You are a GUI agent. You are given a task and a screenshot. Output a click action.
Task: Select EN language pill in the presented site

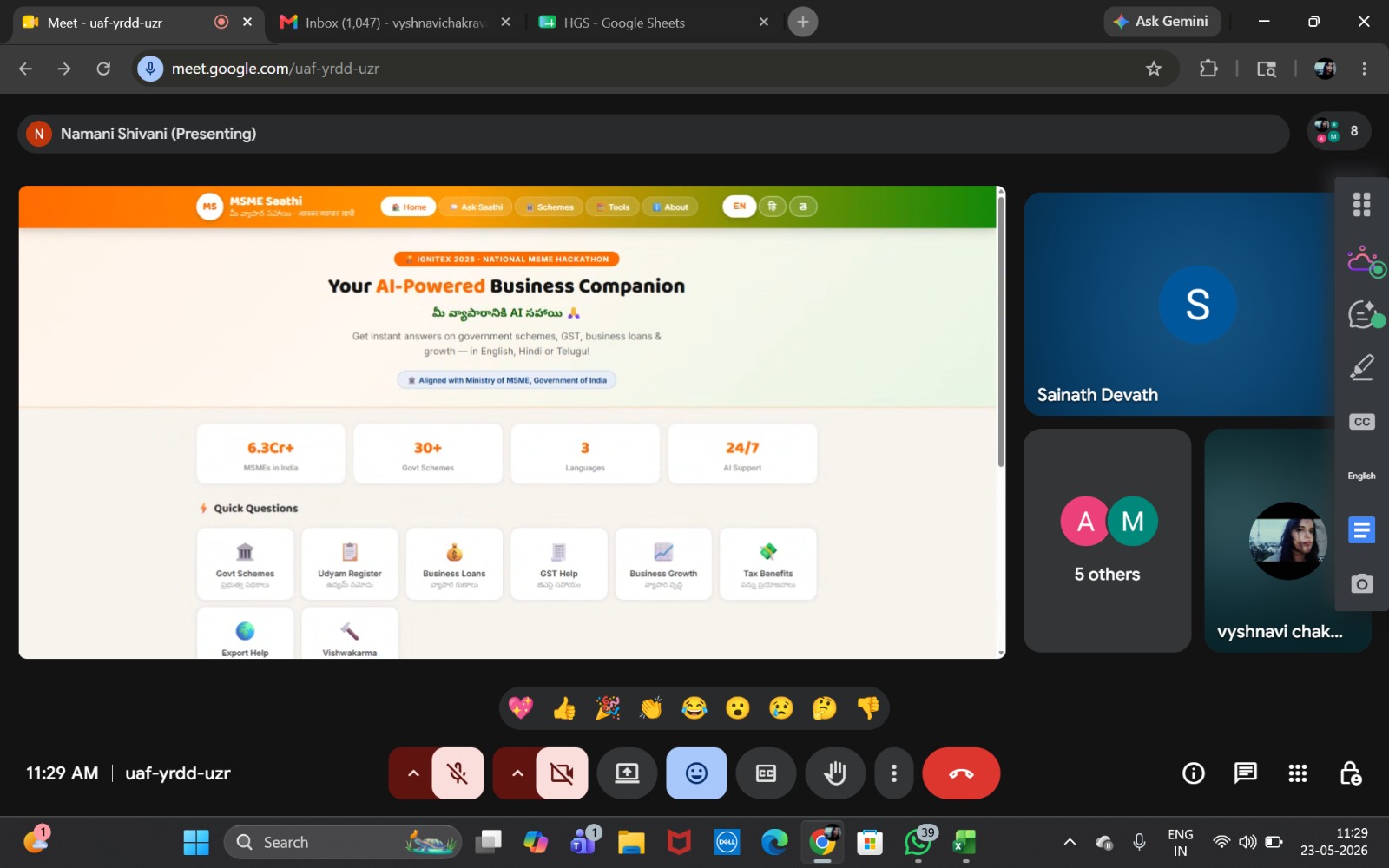tap(740, 207)
